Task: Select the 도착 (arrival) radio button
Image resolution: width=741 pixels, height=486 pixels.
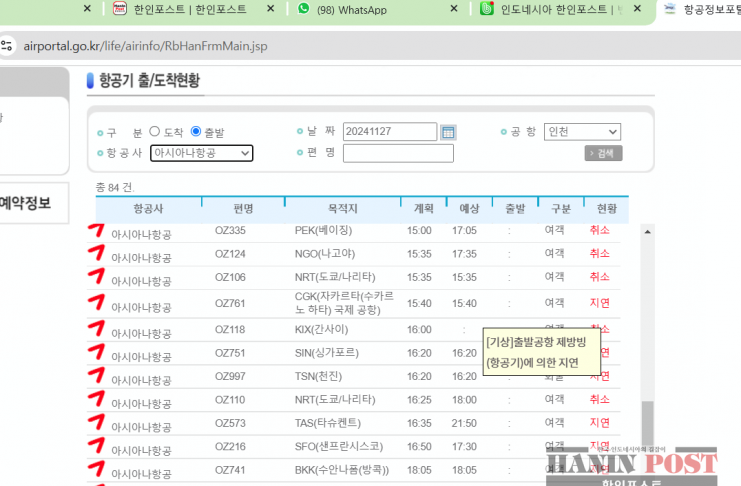Action: [x=155, y=132]
